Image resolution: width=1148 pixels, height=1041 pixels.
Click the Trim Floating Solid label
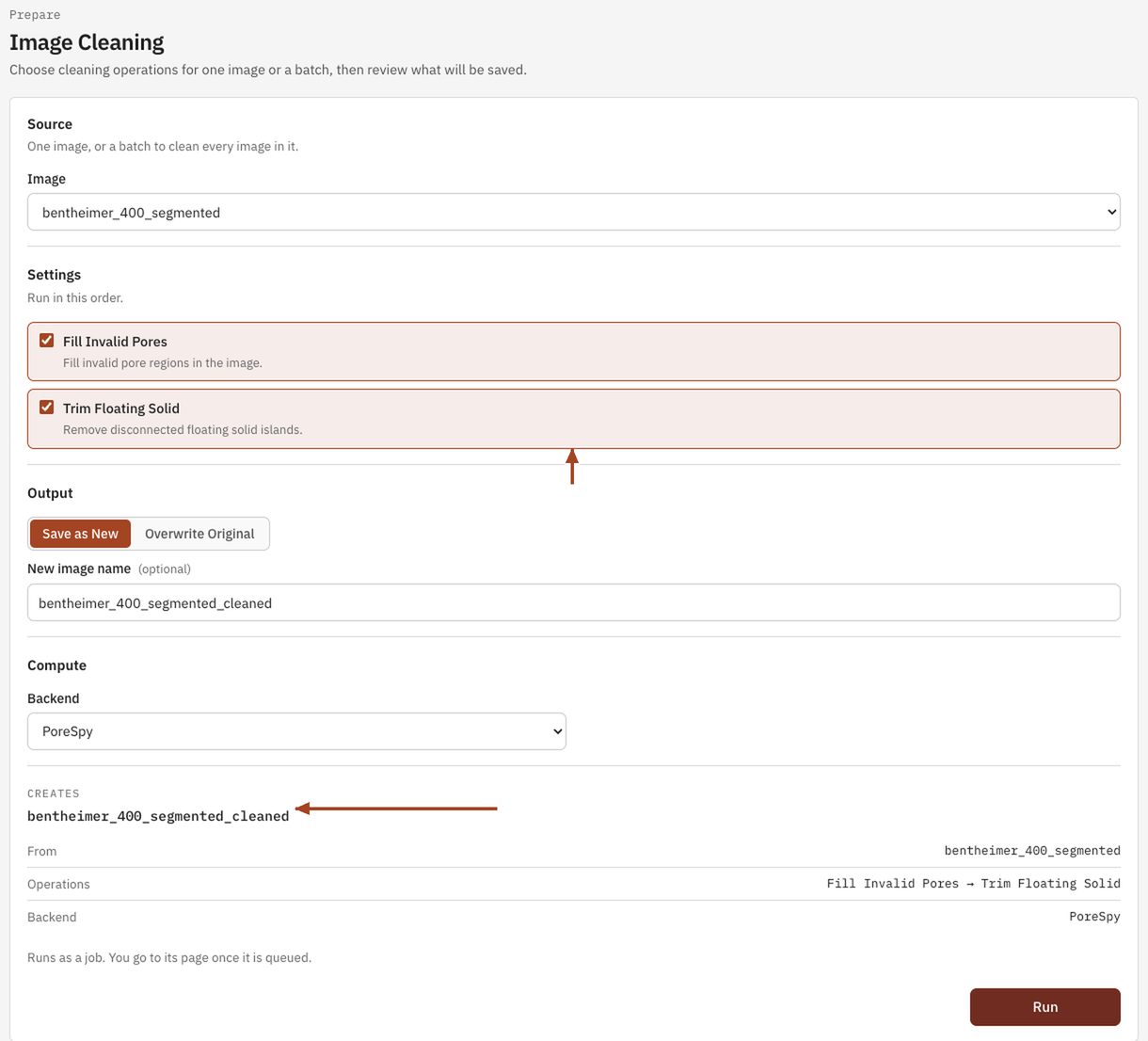point(121,408)
